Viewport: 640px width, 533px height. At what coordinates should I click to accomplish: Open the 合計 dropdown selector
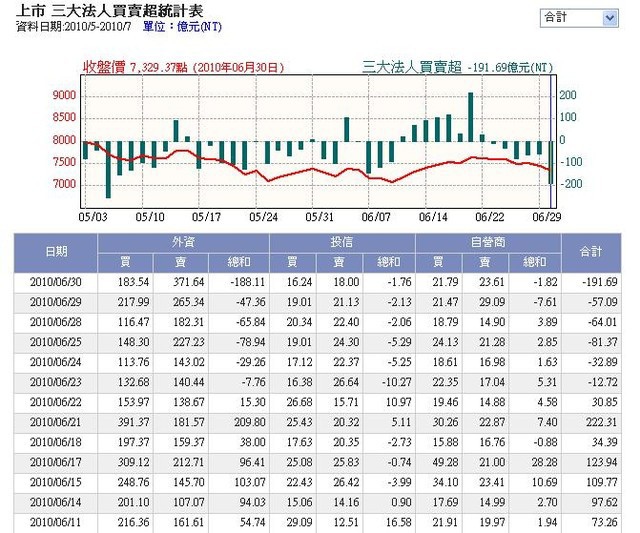point(579,18)
